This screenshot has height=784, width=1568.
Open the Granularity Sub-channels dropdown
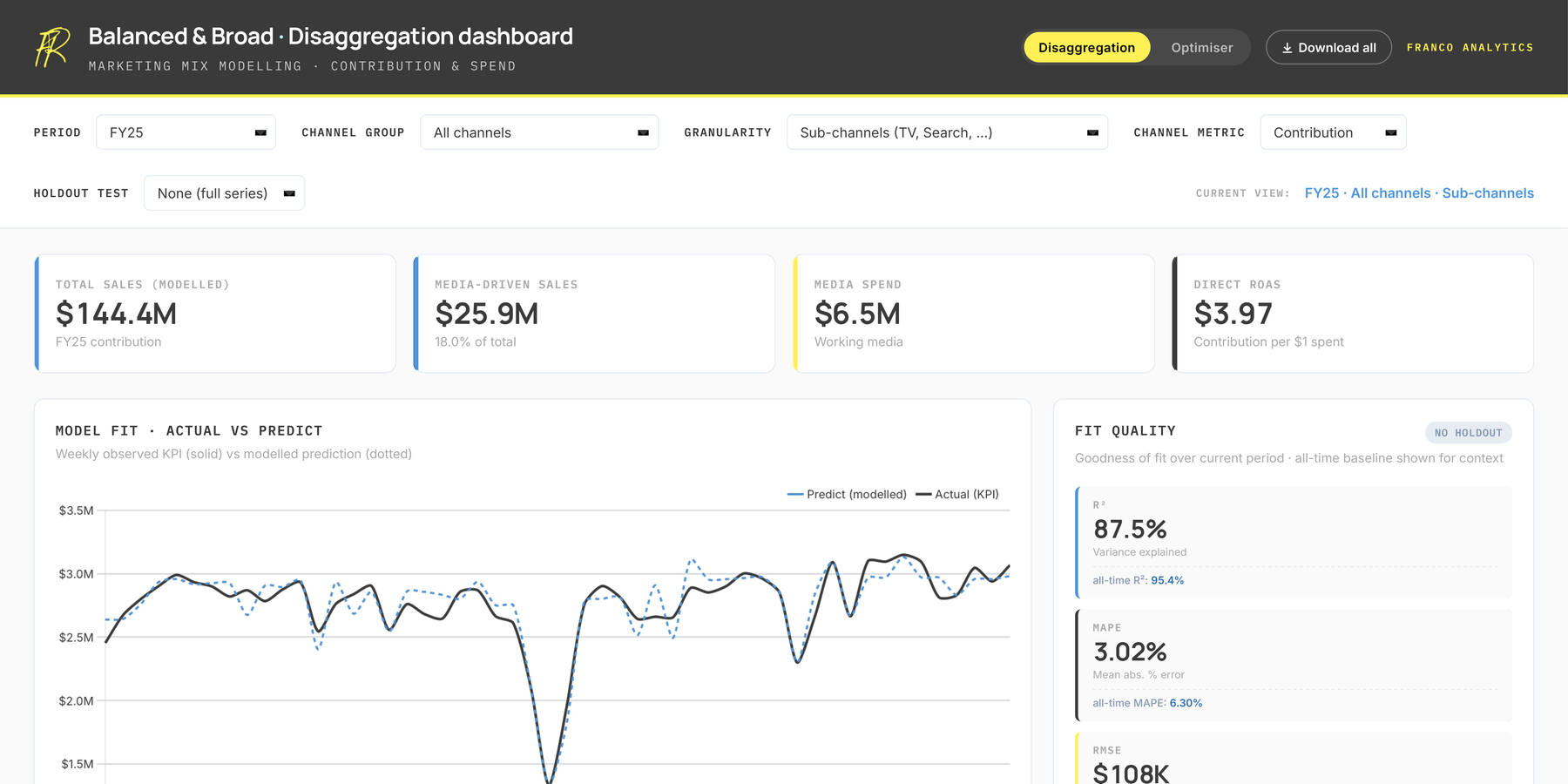[947, 132]
